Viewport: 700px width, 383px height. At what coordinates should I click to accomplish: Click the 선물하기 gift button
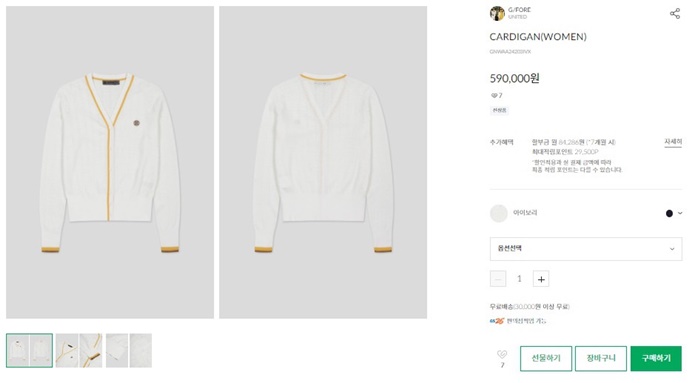pos(546,358)
